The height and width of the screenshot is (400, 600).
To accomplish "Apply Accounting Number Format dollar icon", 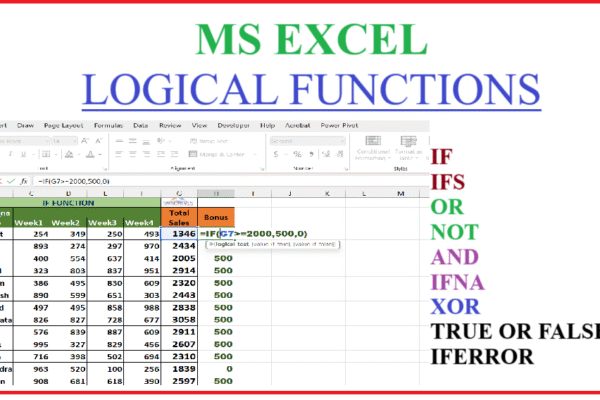I will coord(276,154).
